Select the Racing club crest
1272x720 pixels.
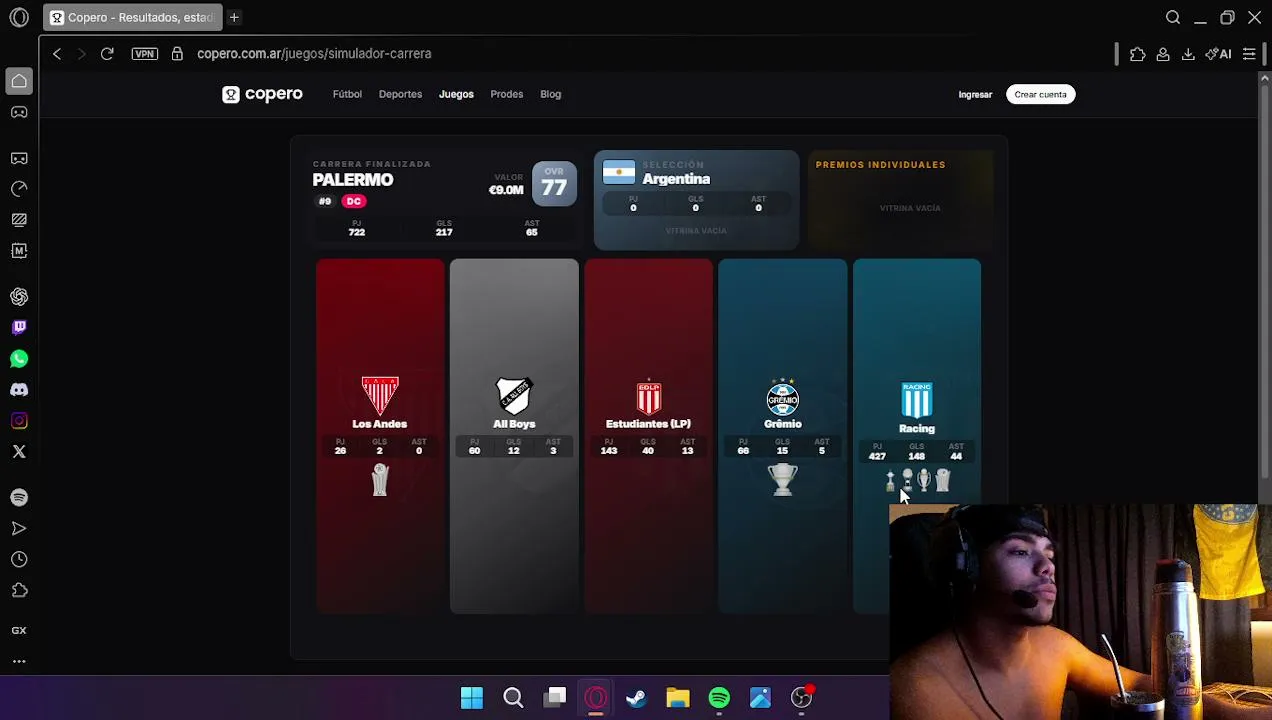click(917, 400)
